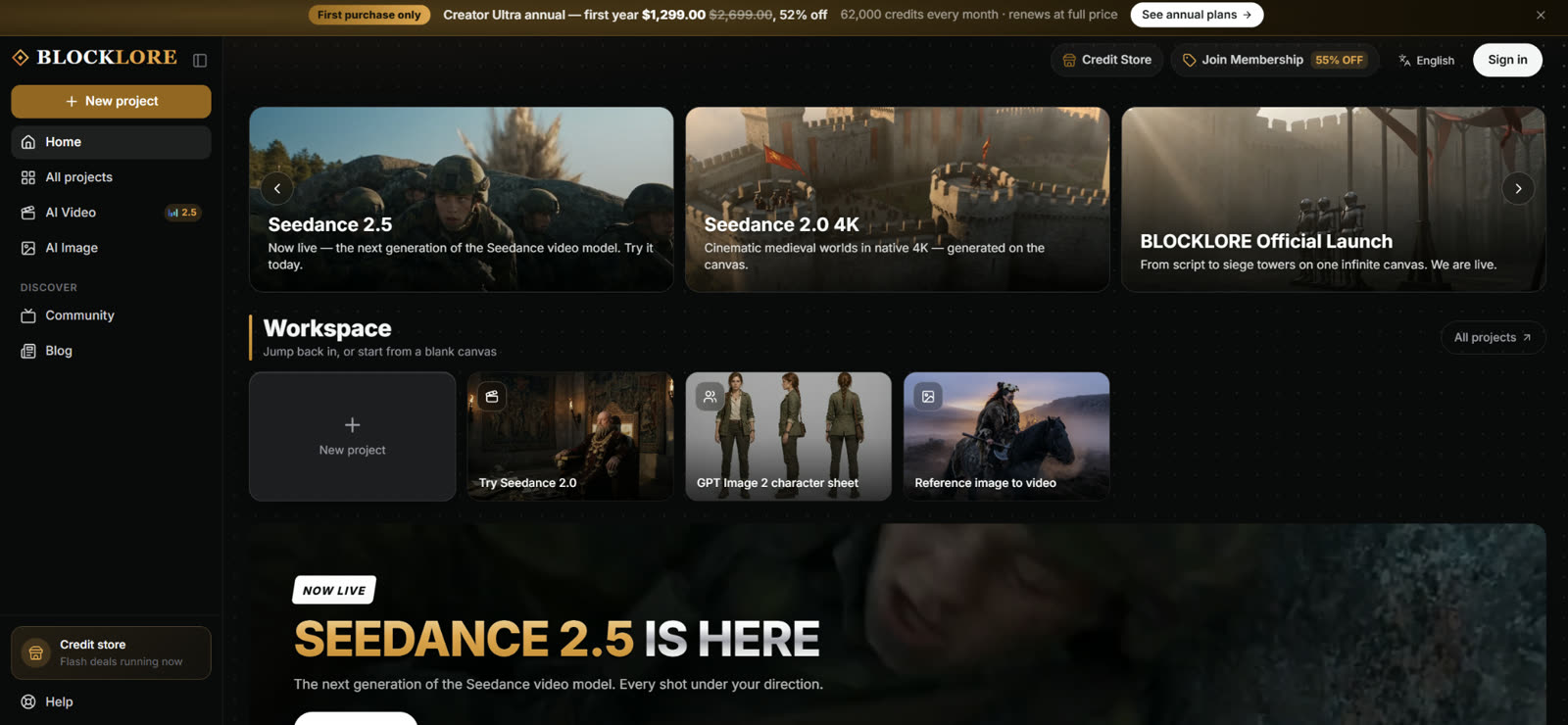This screenshot has height=725, width=1568.
Task: Open Help from the sidebar
Action: coord(111,701)
